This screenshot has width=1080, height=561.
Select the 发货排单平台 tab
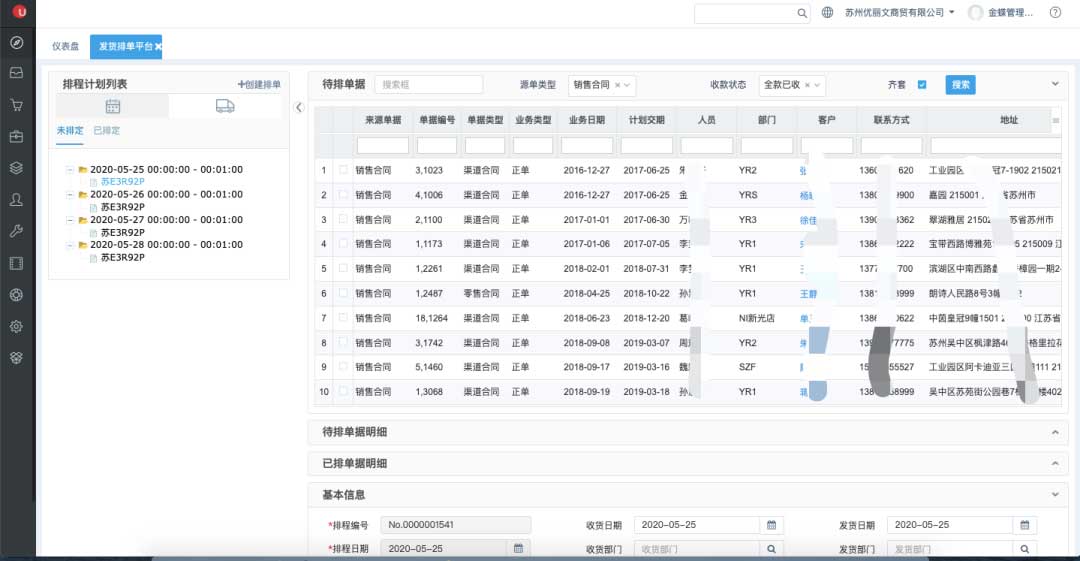(125, 47)
